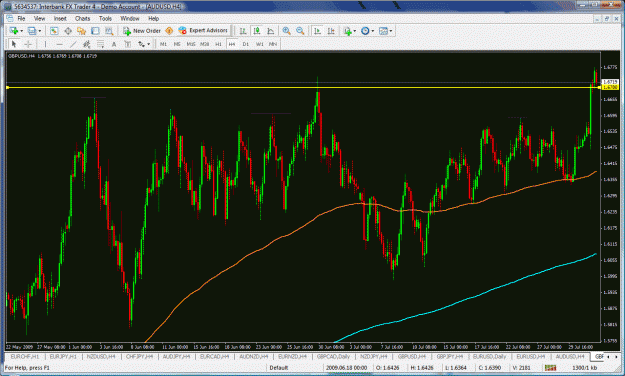
Task: Select the text label tool
Action: click(x=128, y=44)
